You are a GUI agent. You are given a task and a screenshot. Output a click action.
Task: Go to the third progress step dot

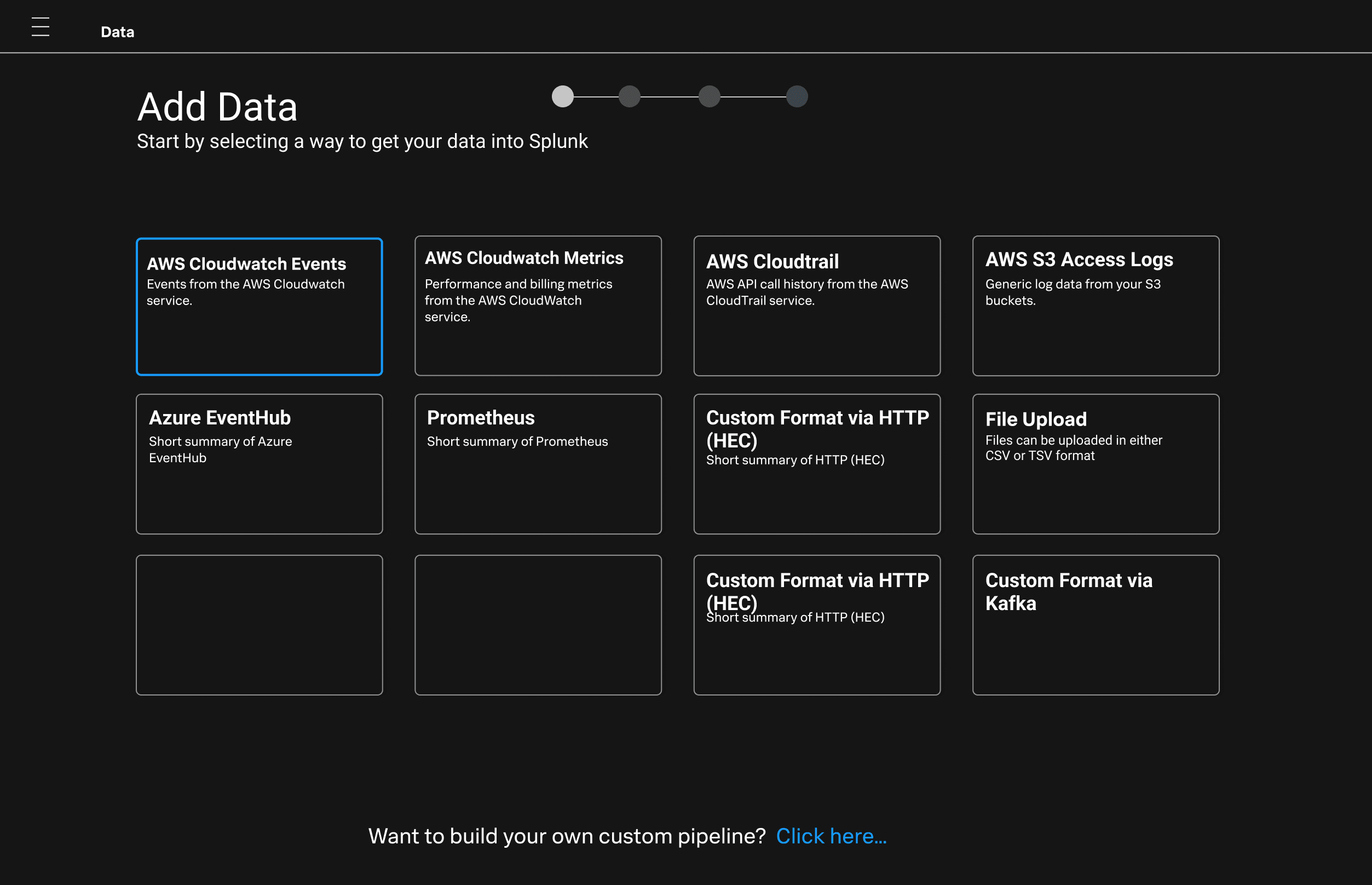click(709, 96)
